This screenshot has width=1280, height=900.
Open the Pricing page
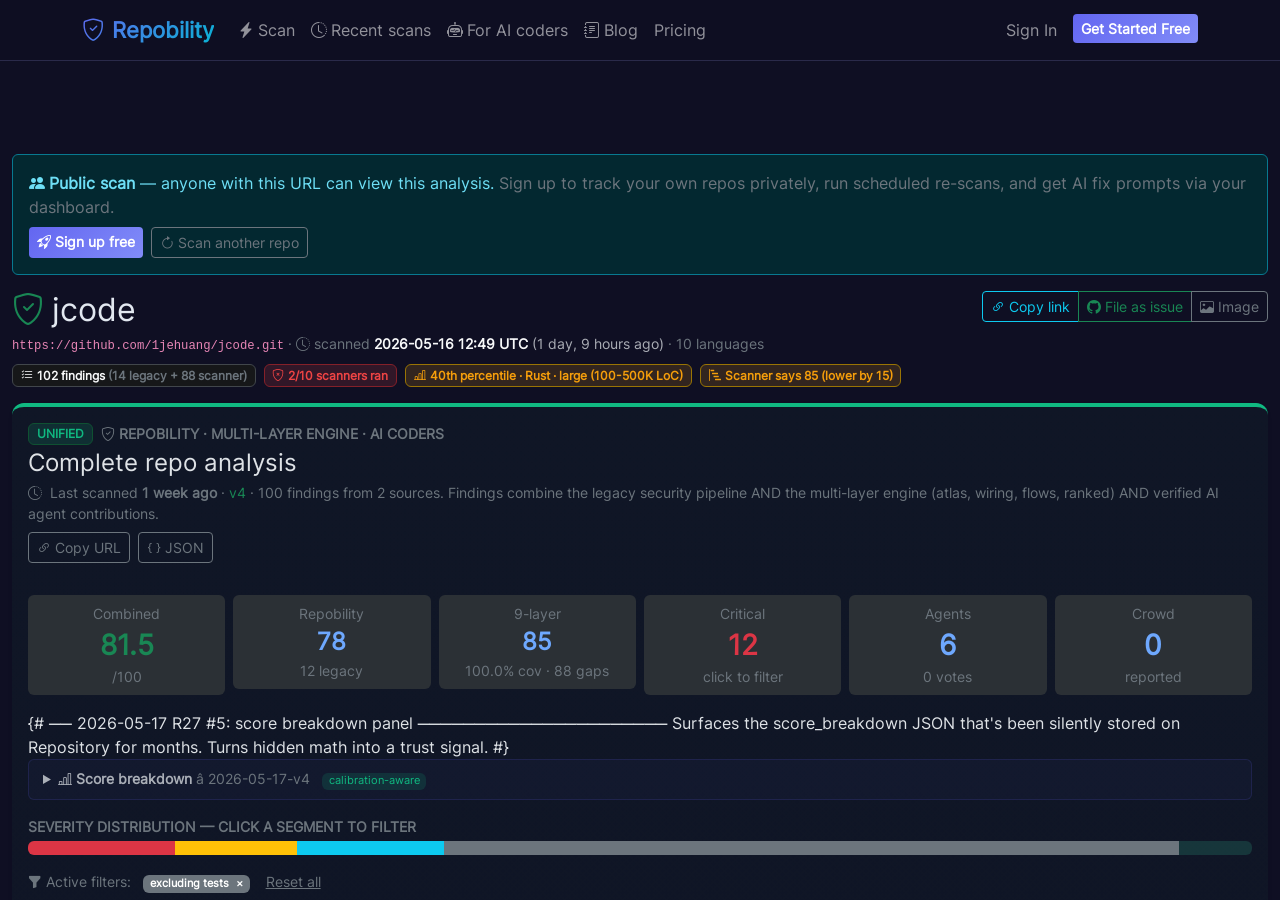680,30
